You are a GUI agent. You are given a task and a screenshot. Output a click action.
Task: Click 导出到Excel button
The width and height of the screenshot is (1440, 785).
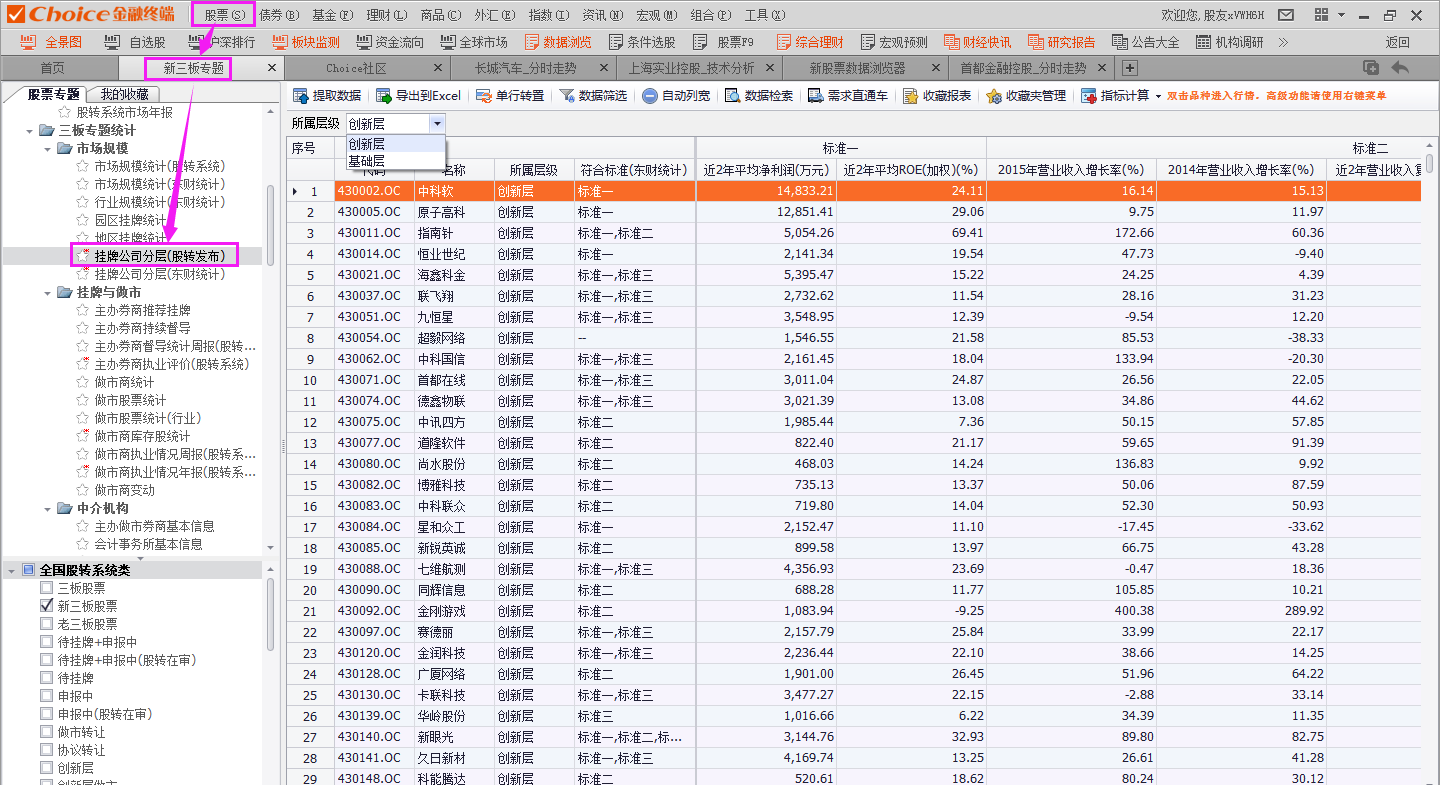click(418, 96)
